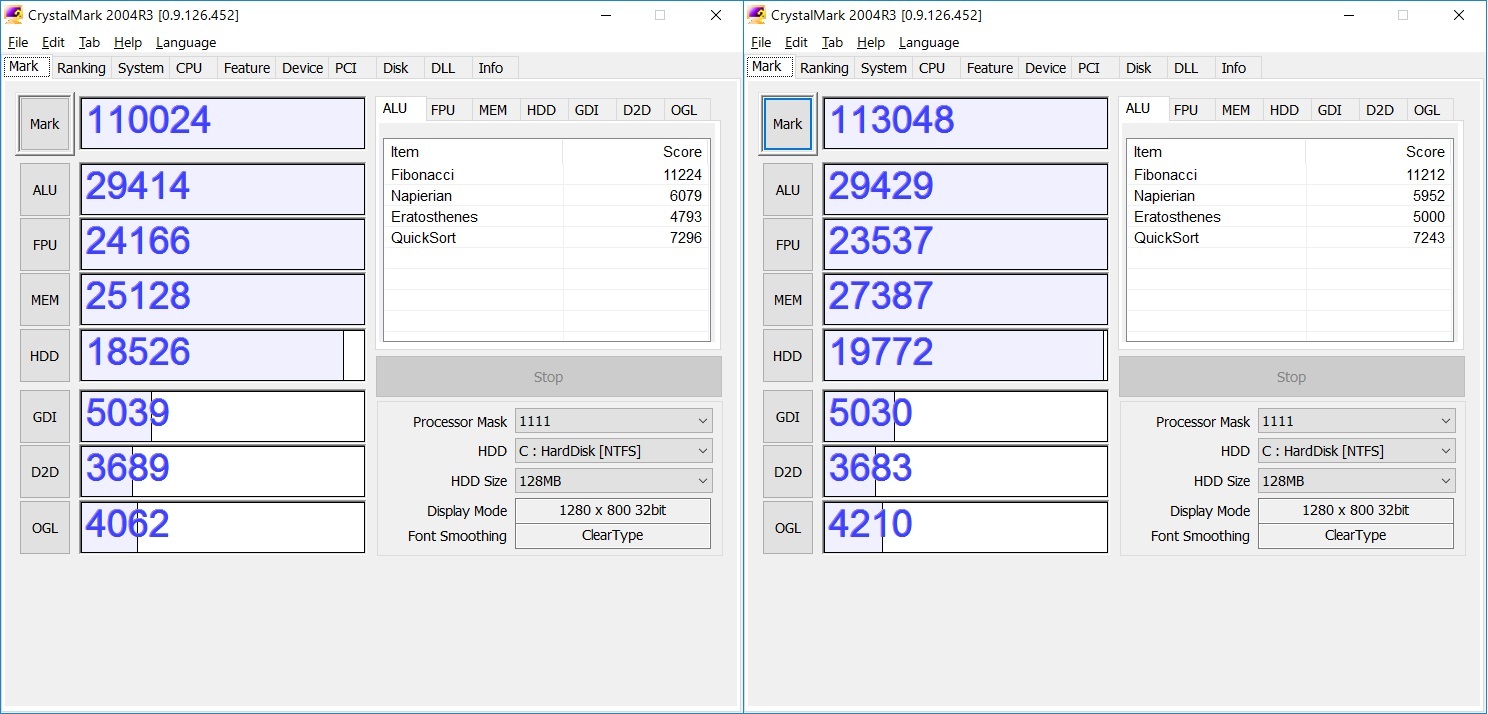Click OGL score bar 4062 in left window
Screen dimensions: 1488x714
click(x=222, y=527)
